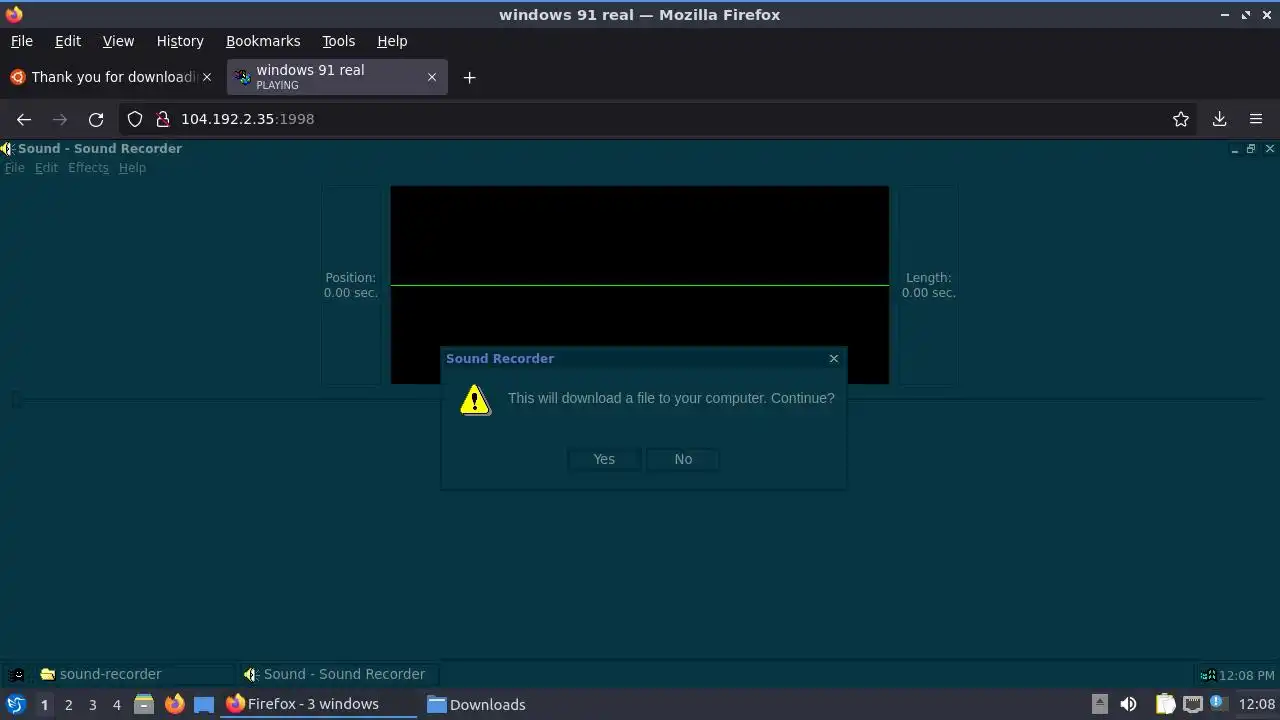Click the emulated clock 12:08 PM
Image resolution: width=1280 pixels, height=720 pixels.
tap(1246, 675)
